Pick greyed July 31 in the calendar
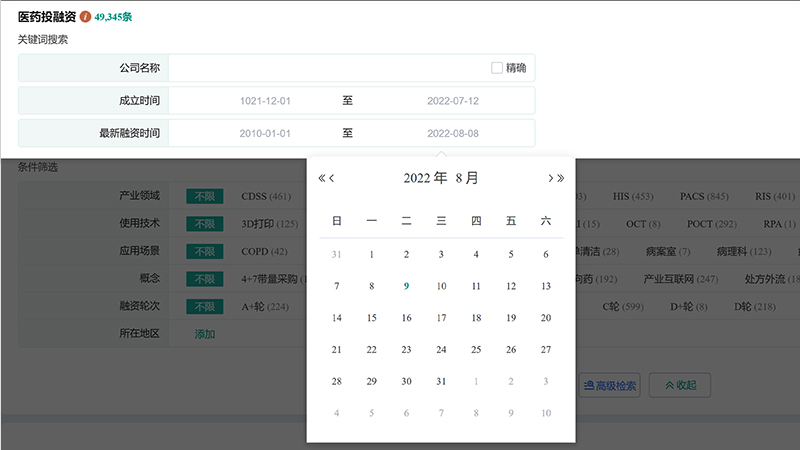 (337, 255)
